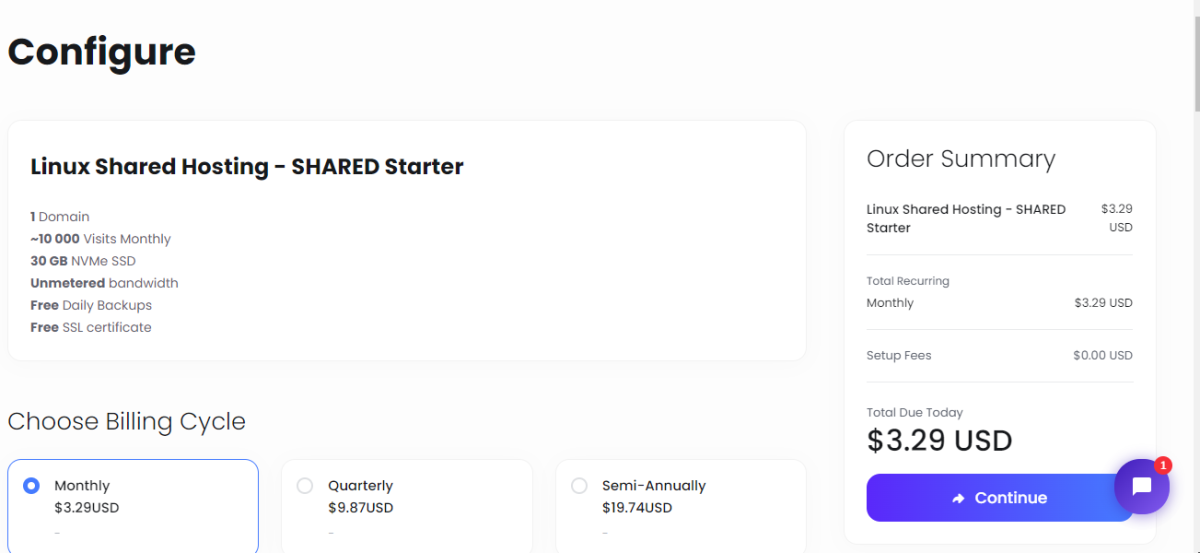The height and width of the screenshot is (553, 1200).
Task: Click the Order Summary heading
Action: coord(961,159)
